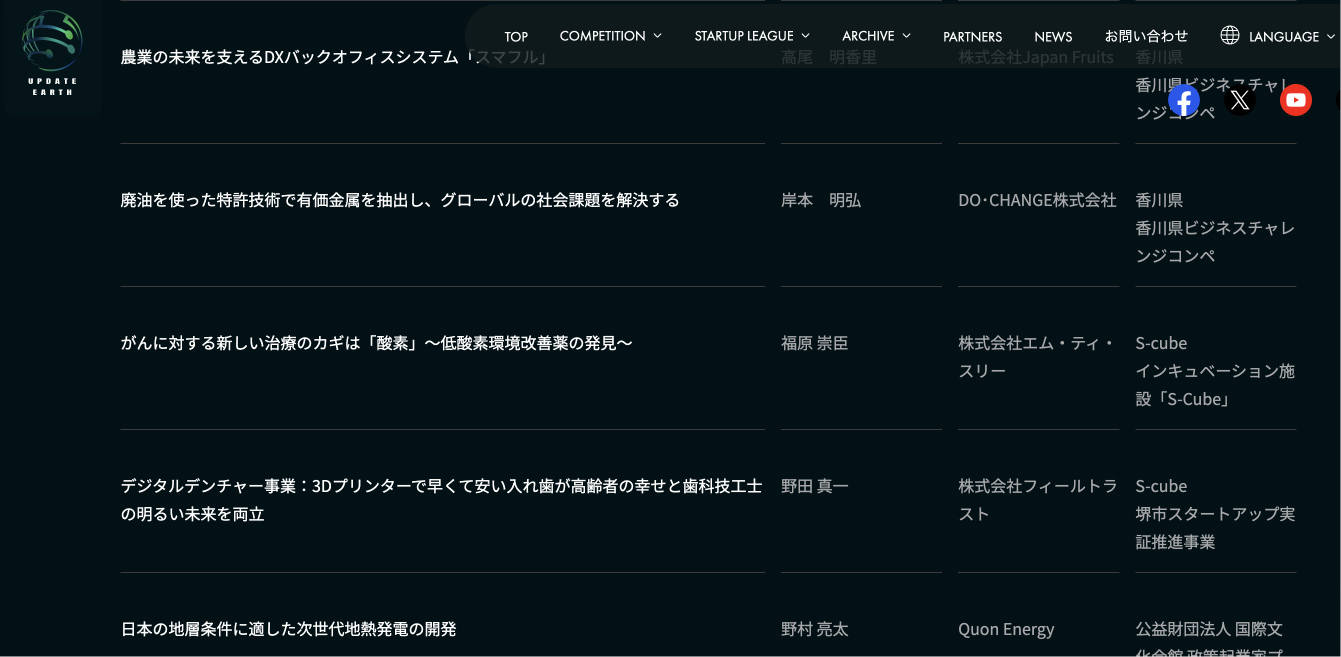Click 公益財団法人 国際文化 organizer text
The image size is (1341, 657).
click(1209, 638)
